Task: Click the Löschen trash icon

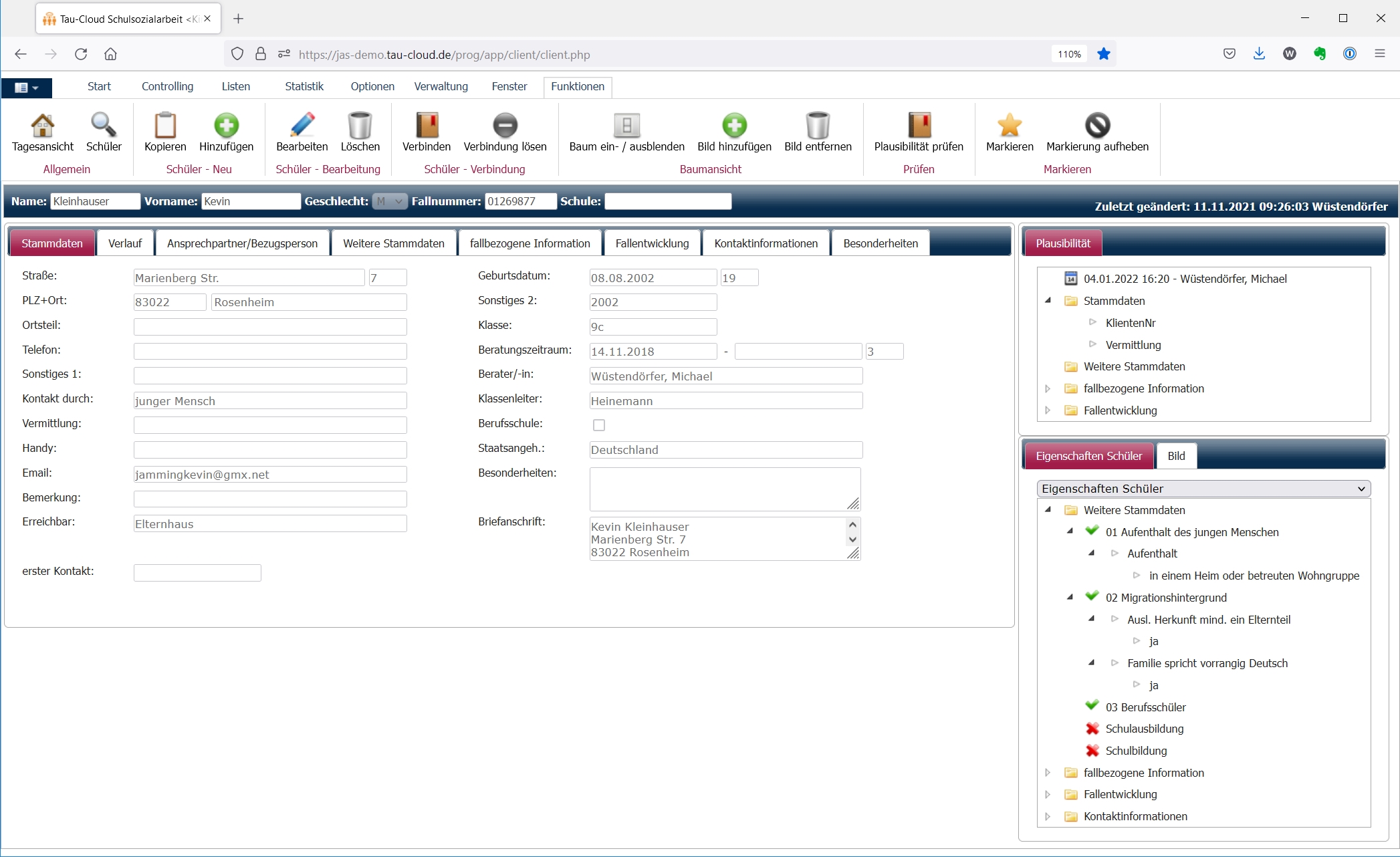Action: pos(360,126)
